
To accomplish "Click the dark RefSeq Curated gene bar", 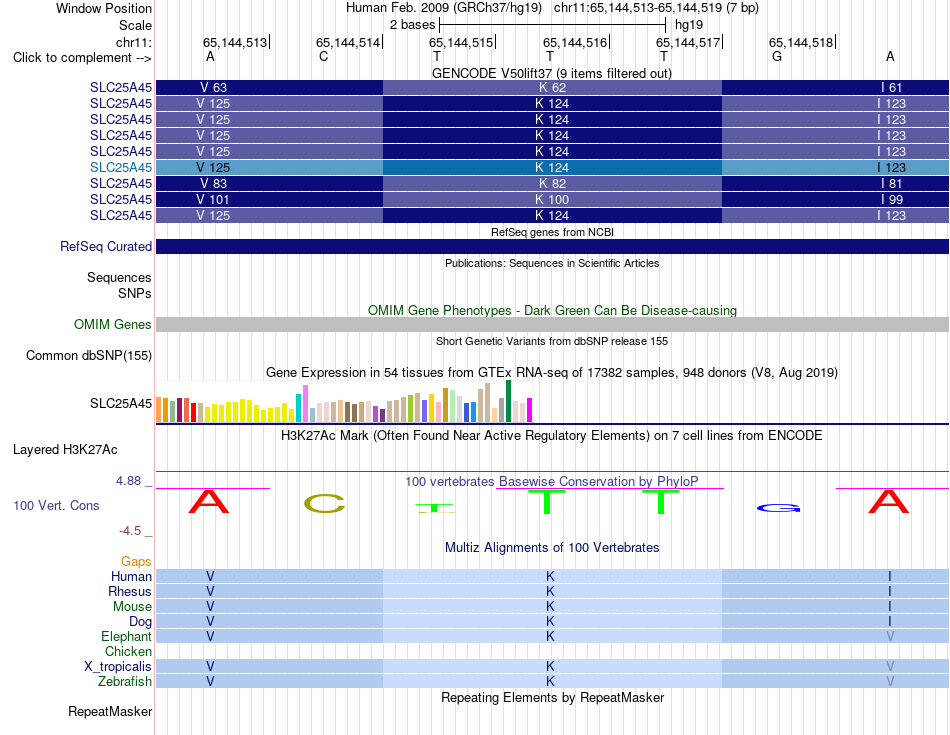I will point(553,247).
